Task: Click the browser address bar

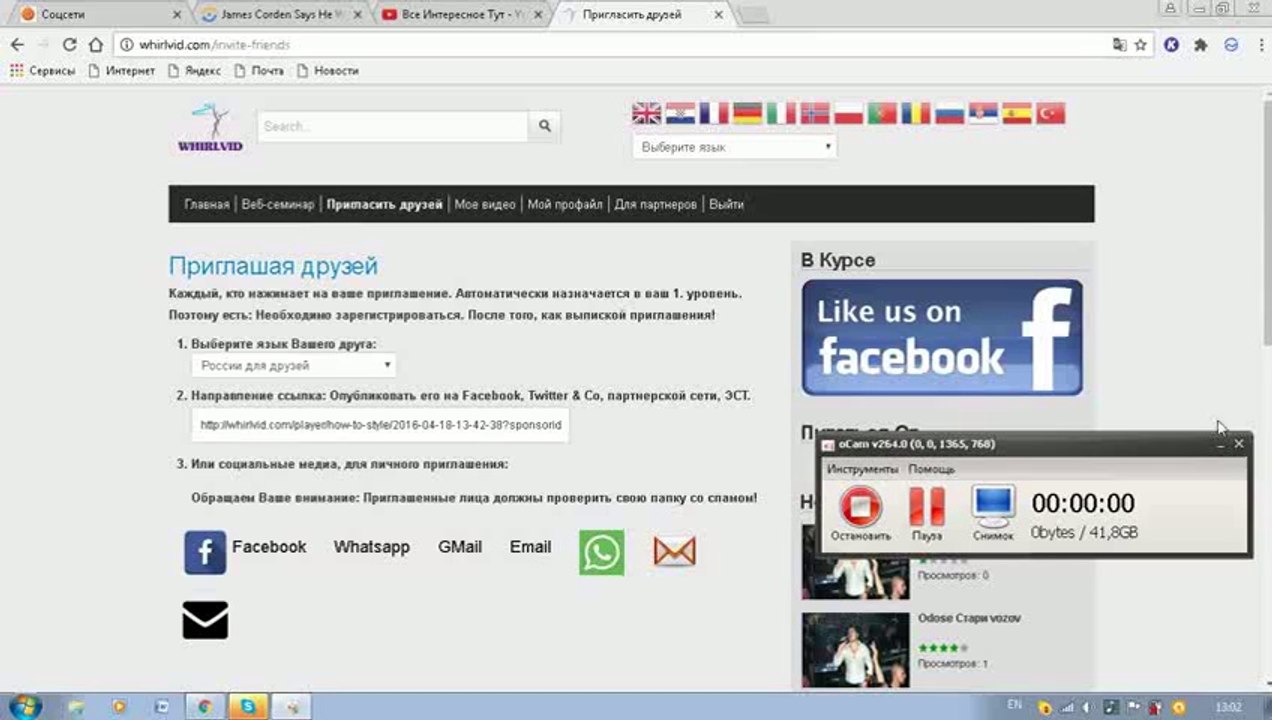Action: (x=610, y=45)
